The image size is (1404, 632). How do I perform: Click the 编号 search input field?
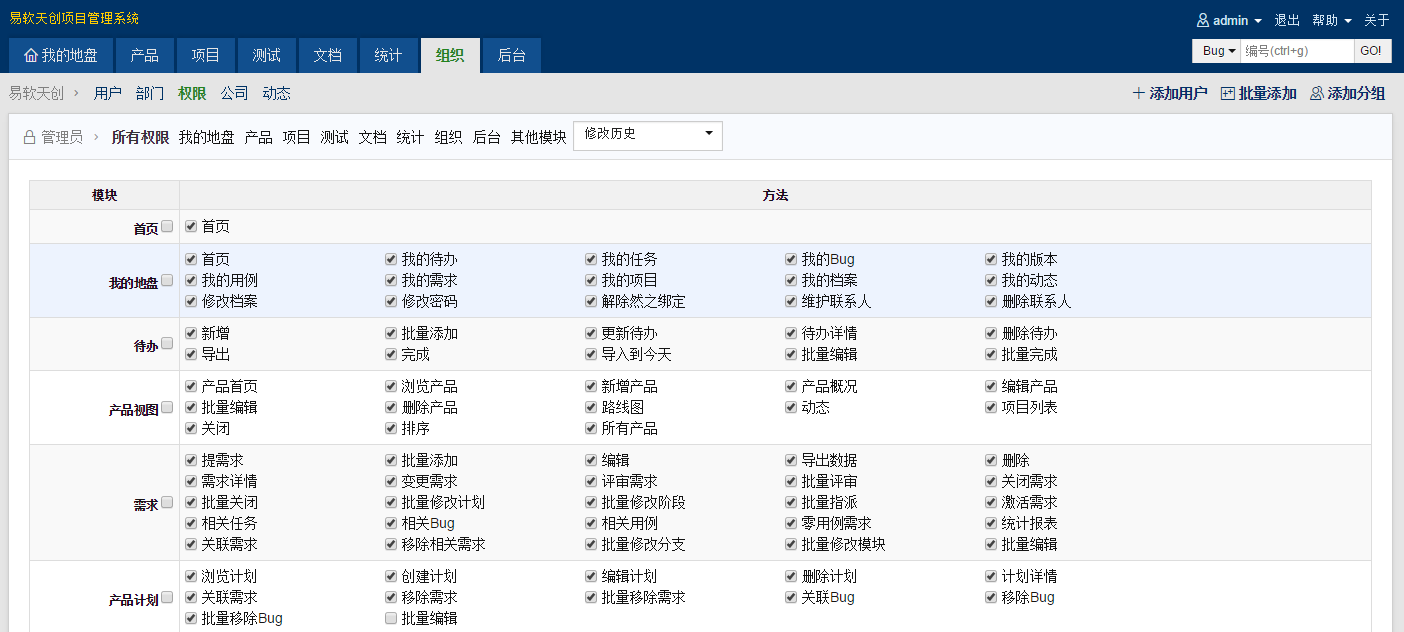[x=1297, y=51]
